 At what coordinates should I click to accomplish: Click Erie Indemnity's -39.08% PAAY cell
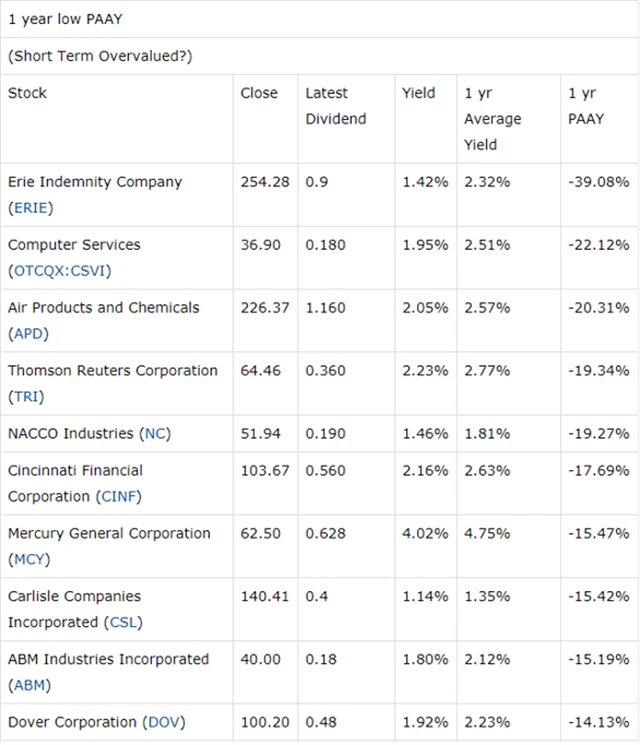(598, 182)
